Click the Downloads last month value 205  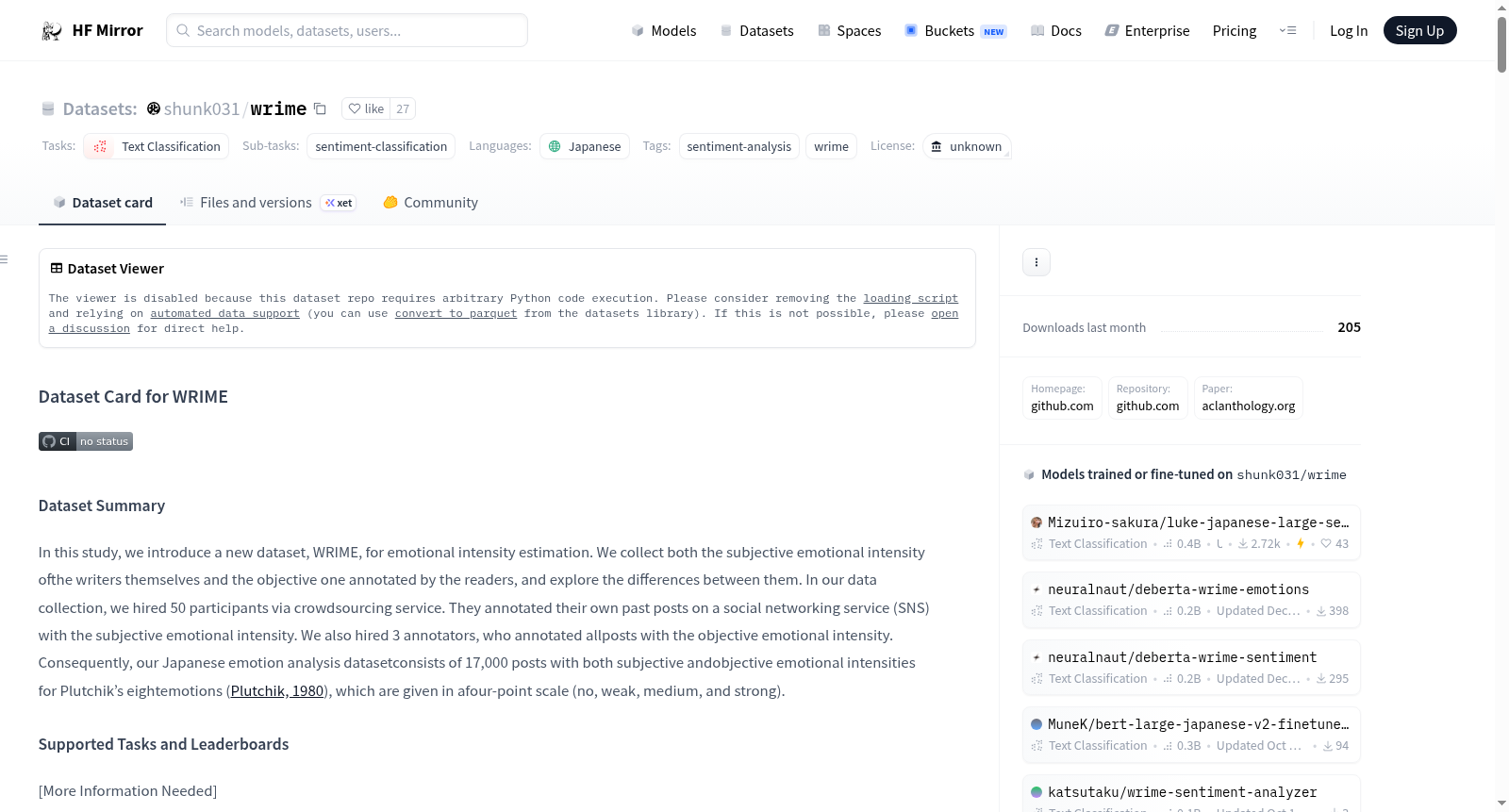1349,327
